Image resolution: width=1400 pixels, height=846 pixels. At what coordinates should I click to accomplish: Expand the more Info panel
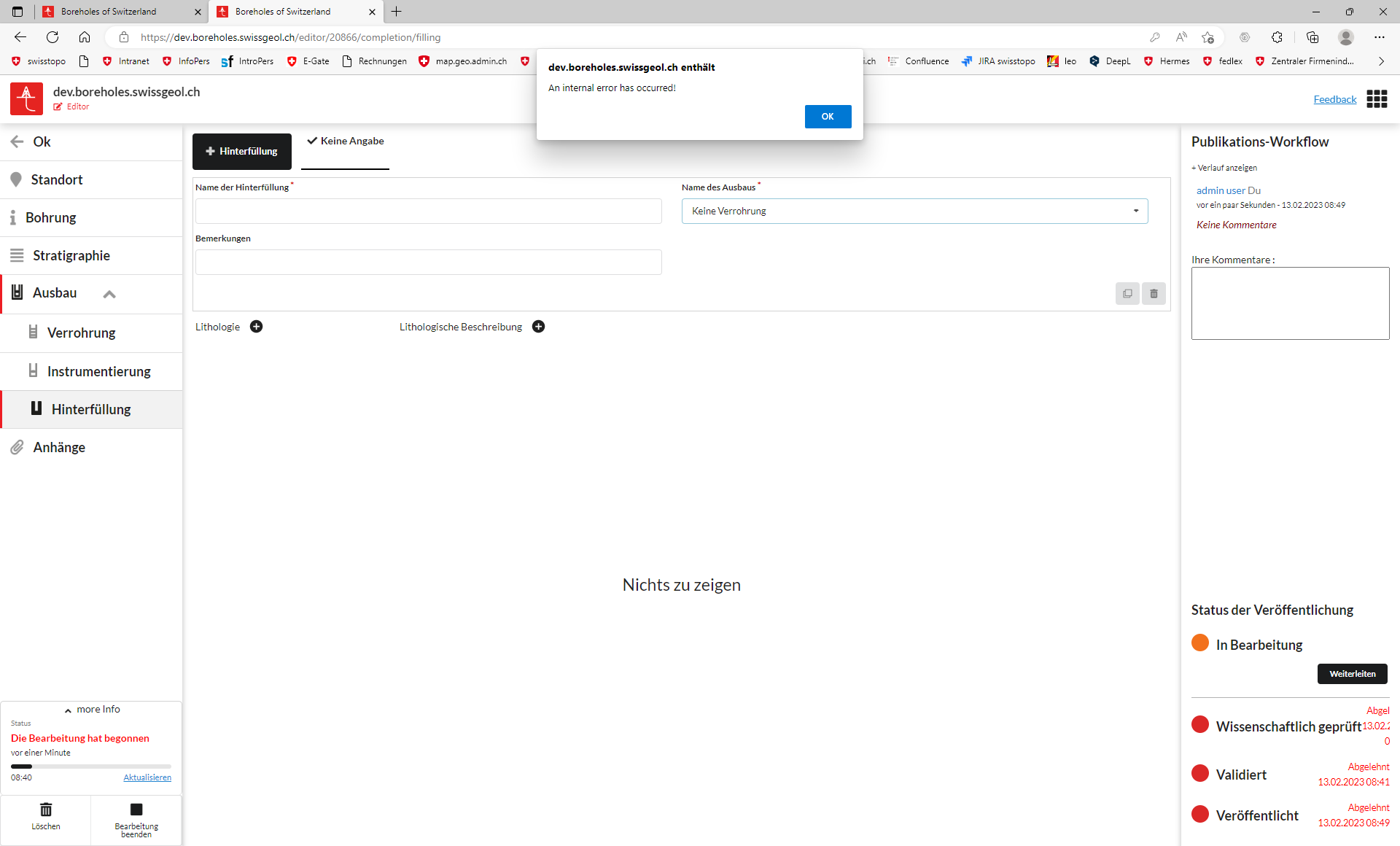tap(92, 710)
